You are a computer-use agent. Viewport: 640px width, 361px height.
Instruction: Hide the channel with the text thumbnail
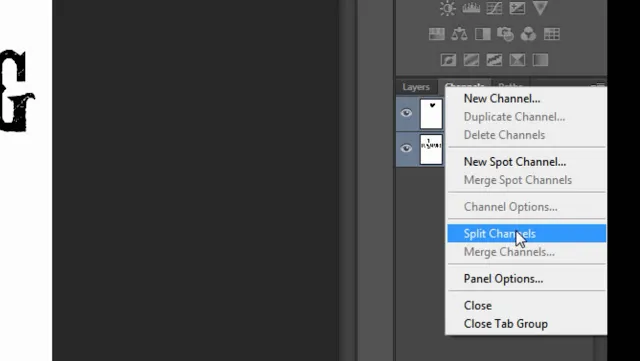[x=406, y=148]
